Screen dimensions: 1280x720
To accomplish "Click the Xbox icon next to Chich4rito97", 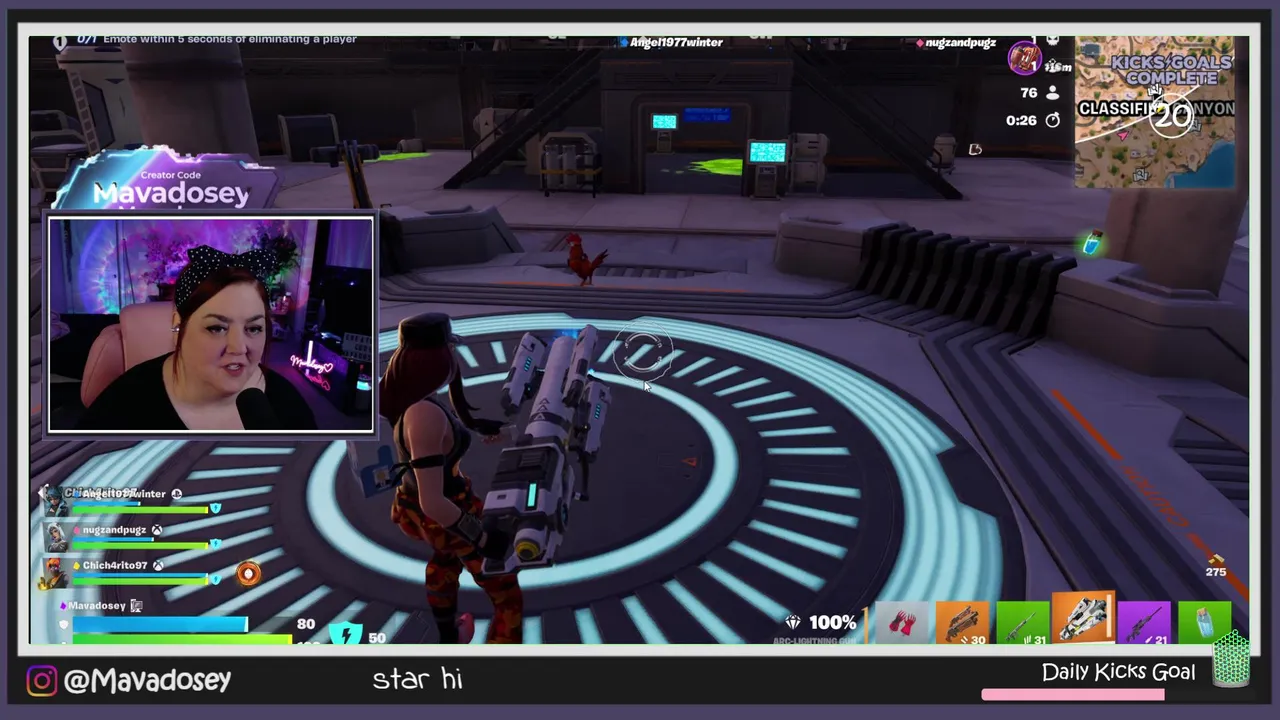I will coord(157,566).
